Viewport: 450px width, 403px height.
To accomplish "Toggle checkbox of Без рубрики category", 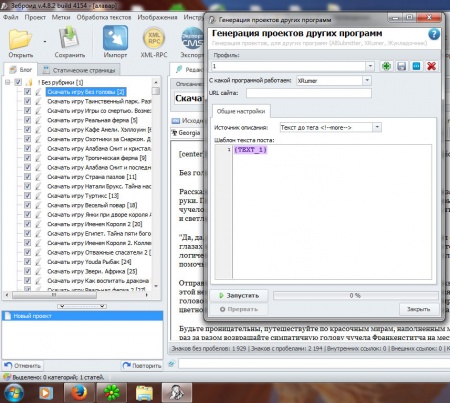I will [18, 82].
